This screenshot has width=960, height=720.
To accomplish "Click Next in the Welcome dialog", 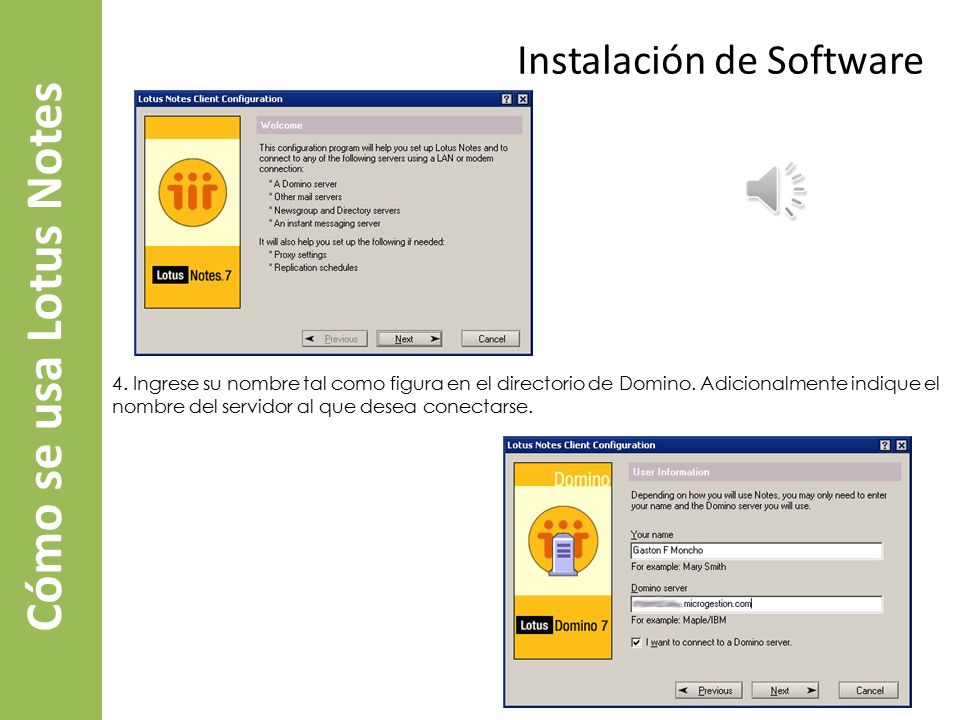I will (x=410, y=339).
